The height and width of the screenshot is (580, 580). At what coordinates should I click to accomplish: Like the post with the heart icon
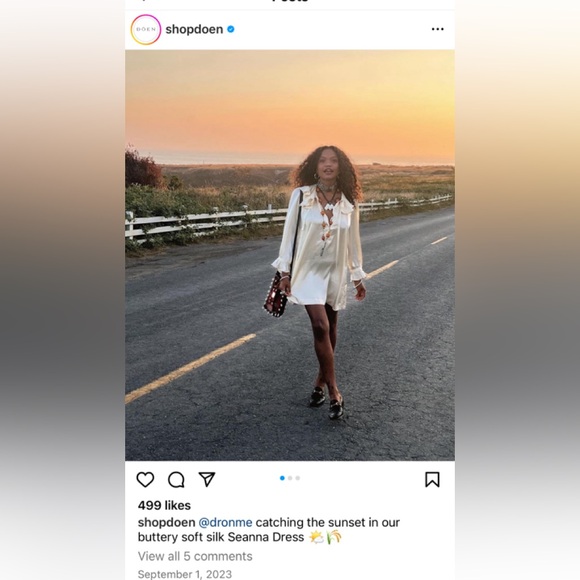145,480
